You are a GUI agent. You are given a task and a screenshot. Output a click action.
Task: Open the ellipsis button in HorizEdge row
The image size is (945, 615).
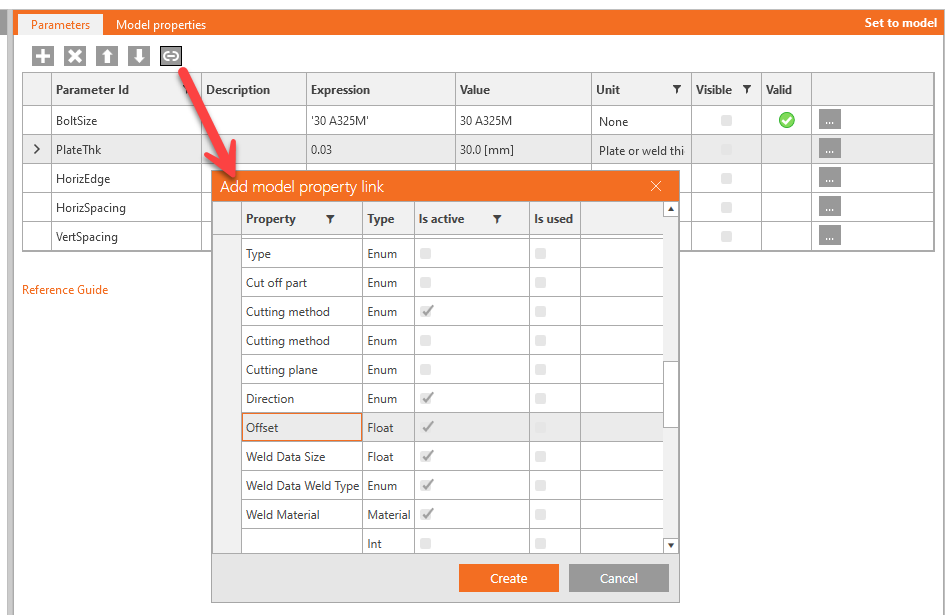click(829, 177)
